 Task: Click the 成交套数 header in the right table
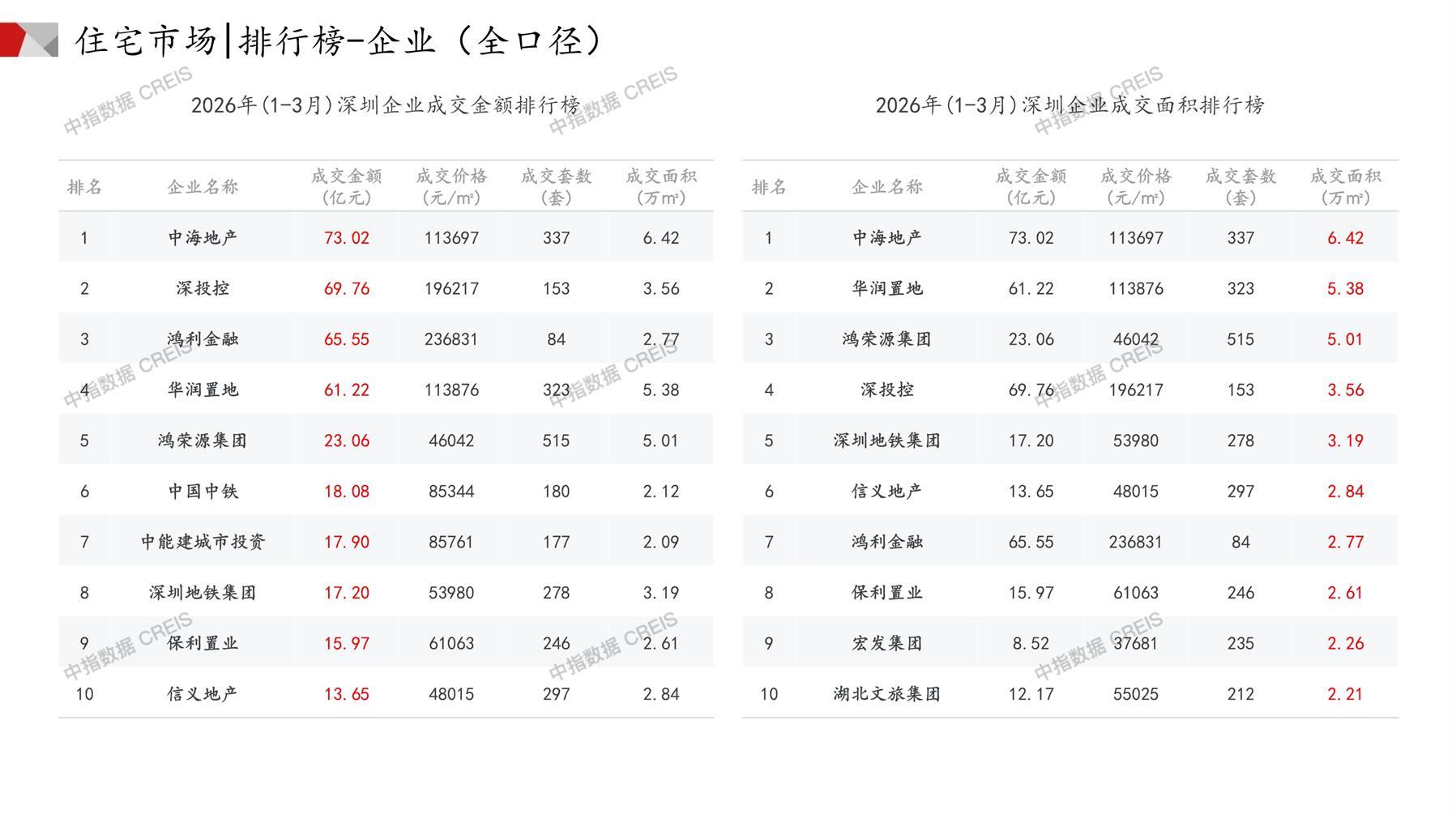point(1240,186)
